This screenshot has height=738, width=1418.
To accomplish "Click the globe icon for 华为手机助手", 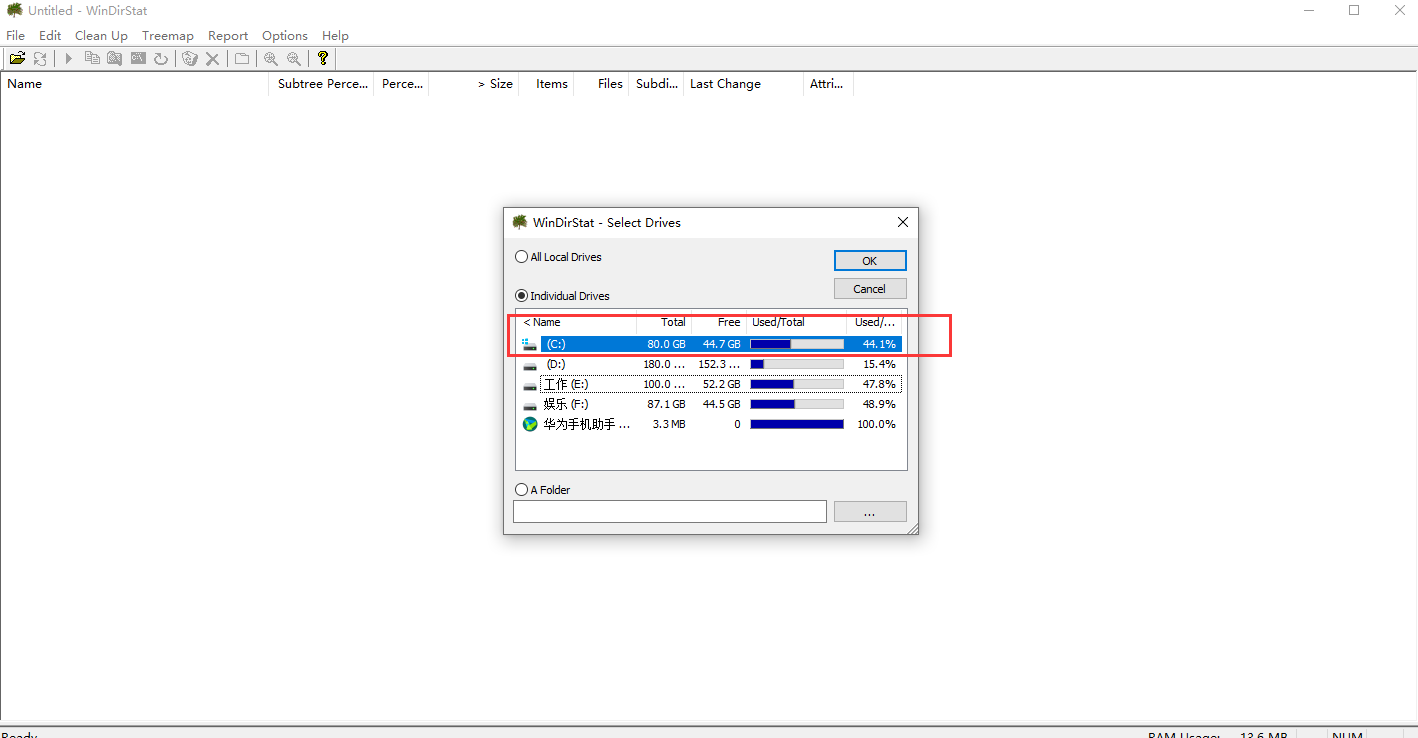I will 530,424.
